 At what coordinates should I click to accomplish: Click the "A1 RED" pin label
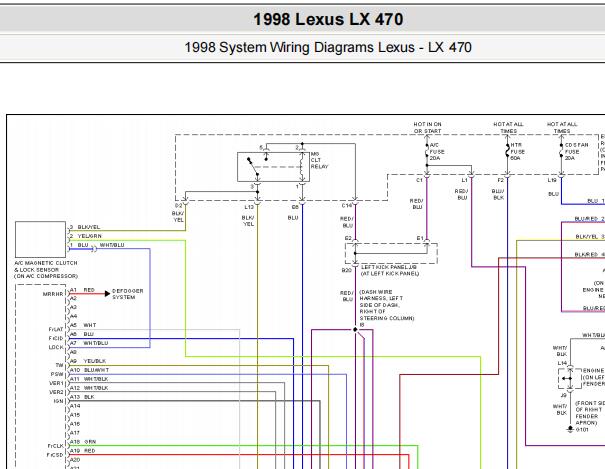tap(82, 290)
